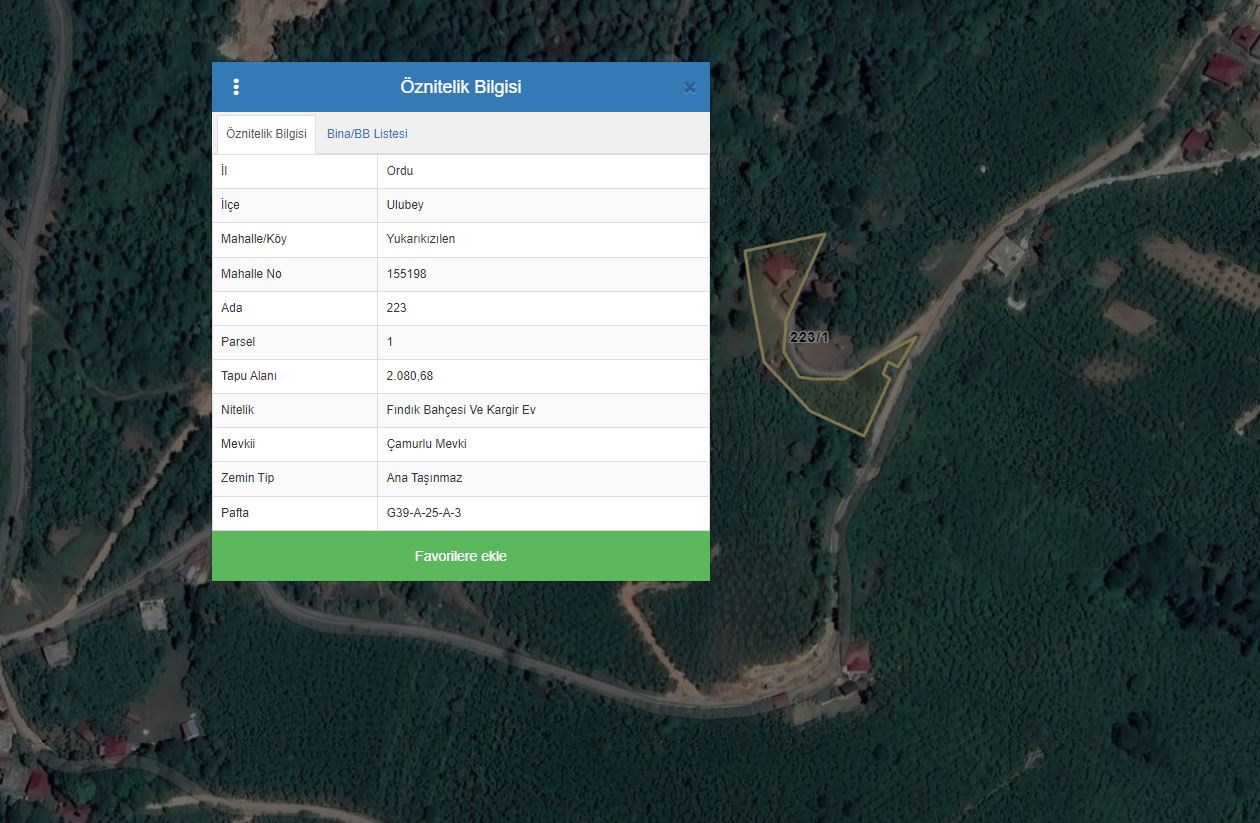Switch to the Bina/BB Listesi tab
Screen dimensions: 1260x823
[367, 134]
